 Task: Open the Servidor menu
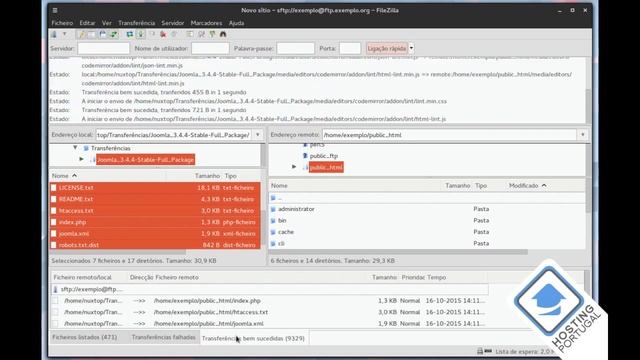point(173,23)
